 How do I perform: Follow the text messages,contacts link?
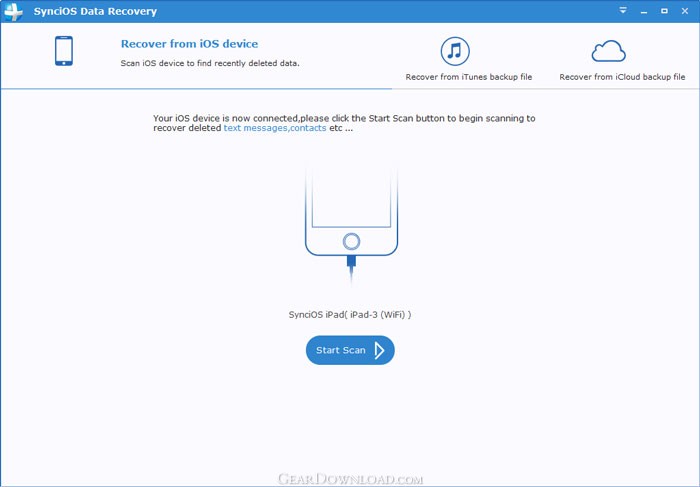pyautogui.click(x=275, y=128)
